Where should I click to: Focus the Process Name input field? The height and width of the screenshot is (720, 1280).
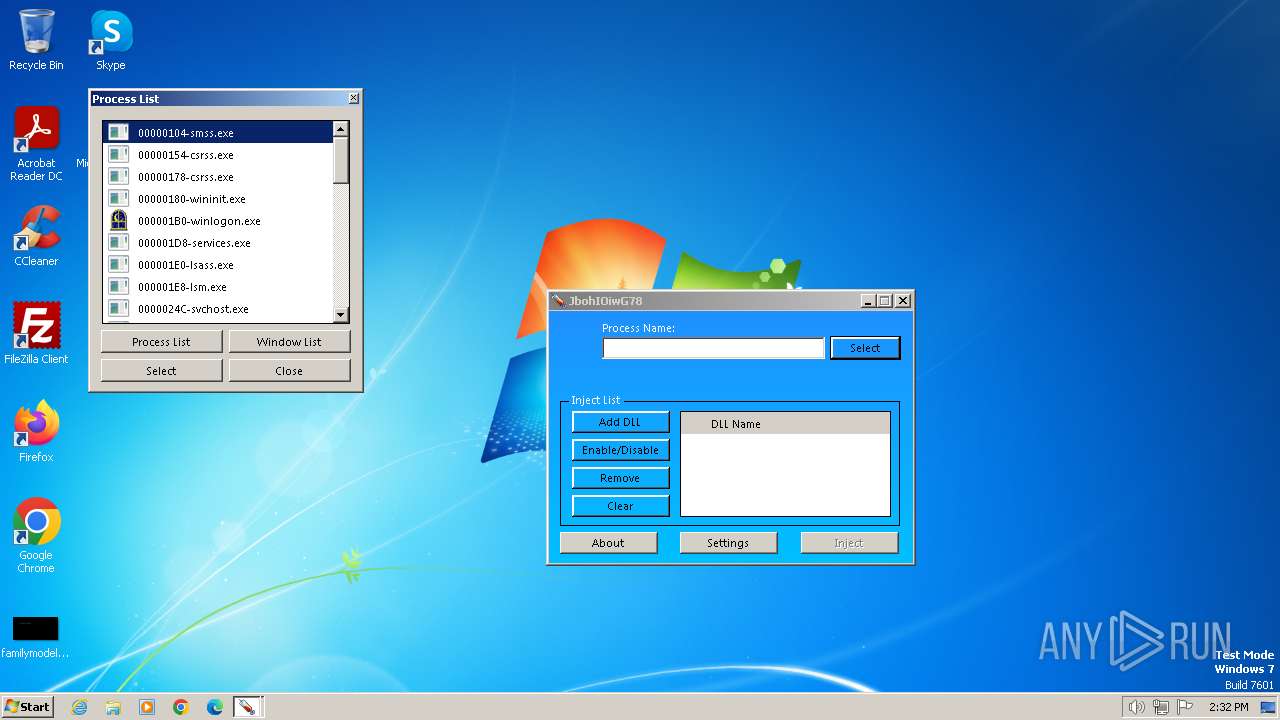[713, 348]
